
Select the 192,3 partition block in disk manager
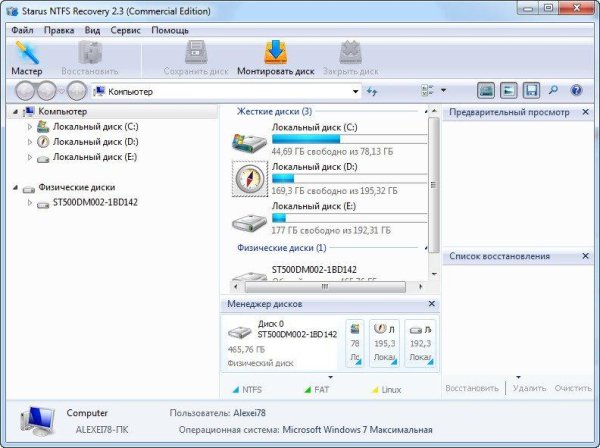pos(420,344)
